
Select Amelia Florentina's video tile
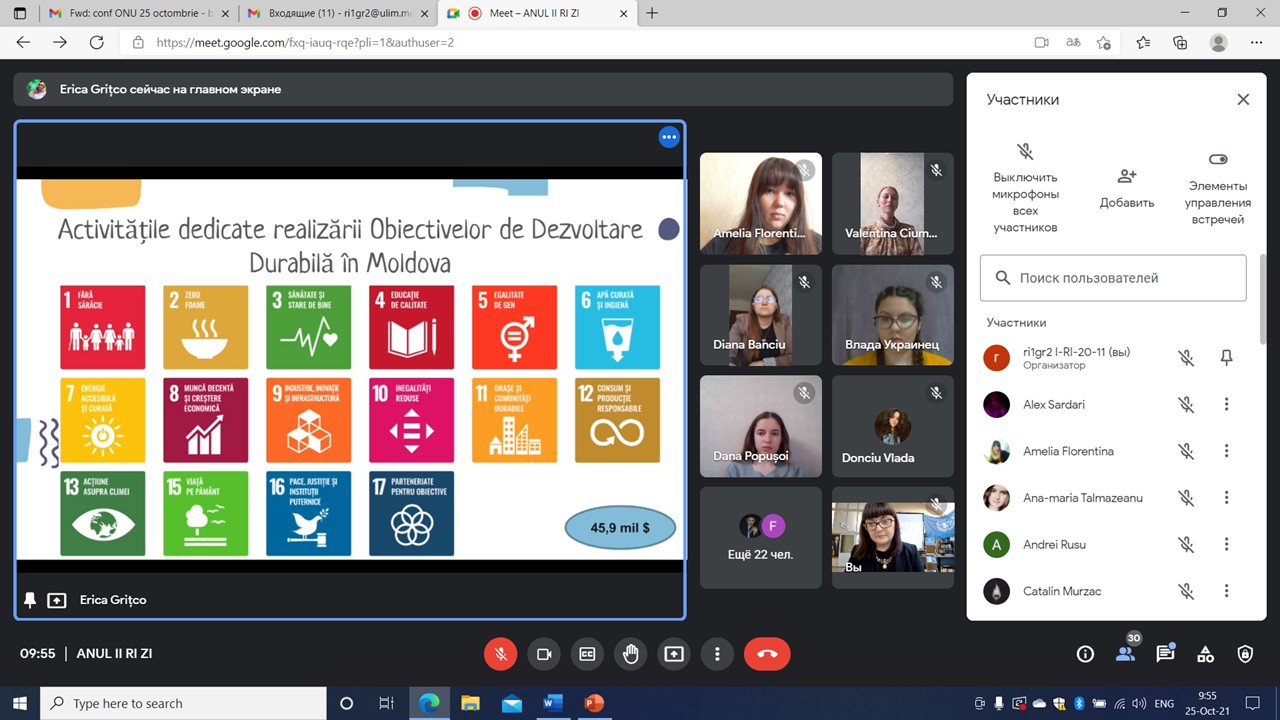coord(761,203)
